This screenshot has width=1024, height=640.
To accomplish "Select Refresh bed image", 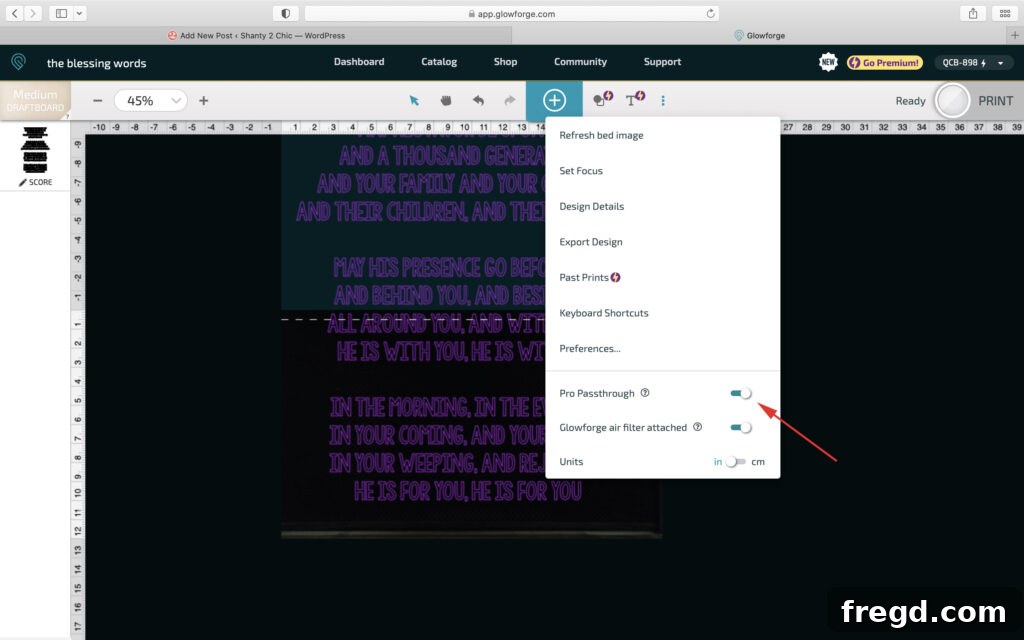I will coord(601,135).
